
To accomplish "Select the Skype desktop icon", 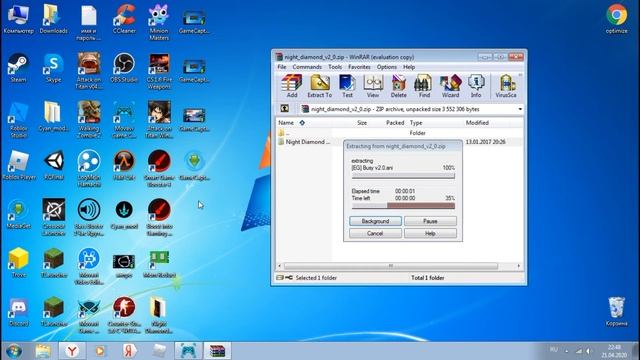I will coord(53,68).
